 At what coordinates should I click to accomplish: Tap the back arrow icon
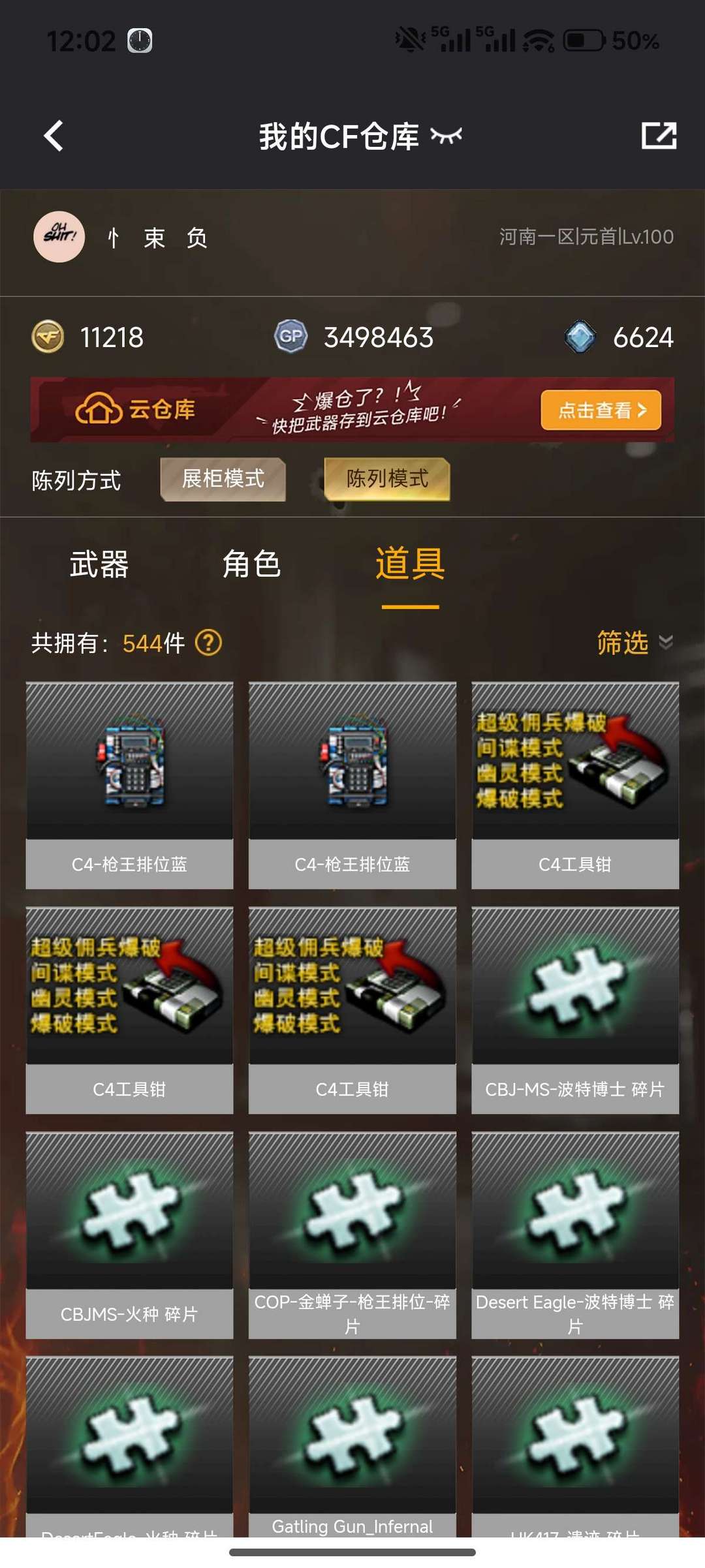pyautogui.click(x=54, y=136)
